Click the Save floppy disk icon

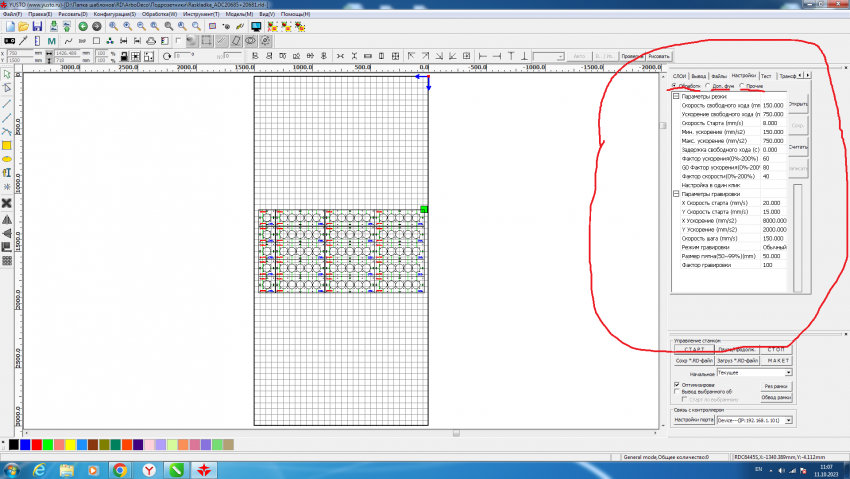[x=37, y=26]
